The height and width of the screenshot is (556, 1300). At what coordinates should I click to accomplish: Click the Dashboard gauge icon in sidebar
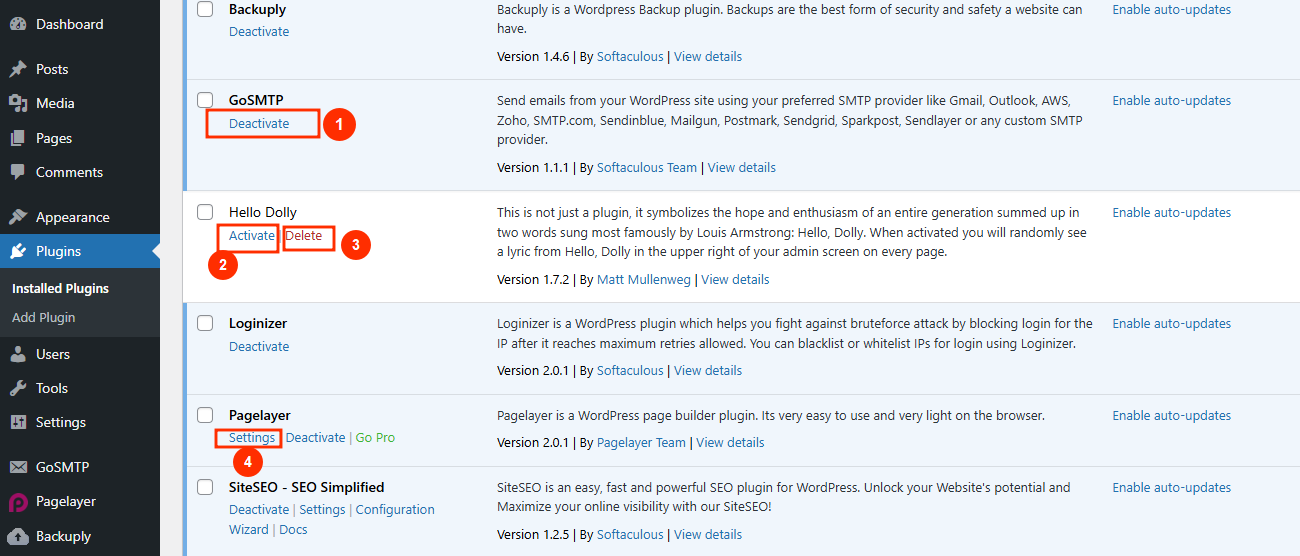17,24
